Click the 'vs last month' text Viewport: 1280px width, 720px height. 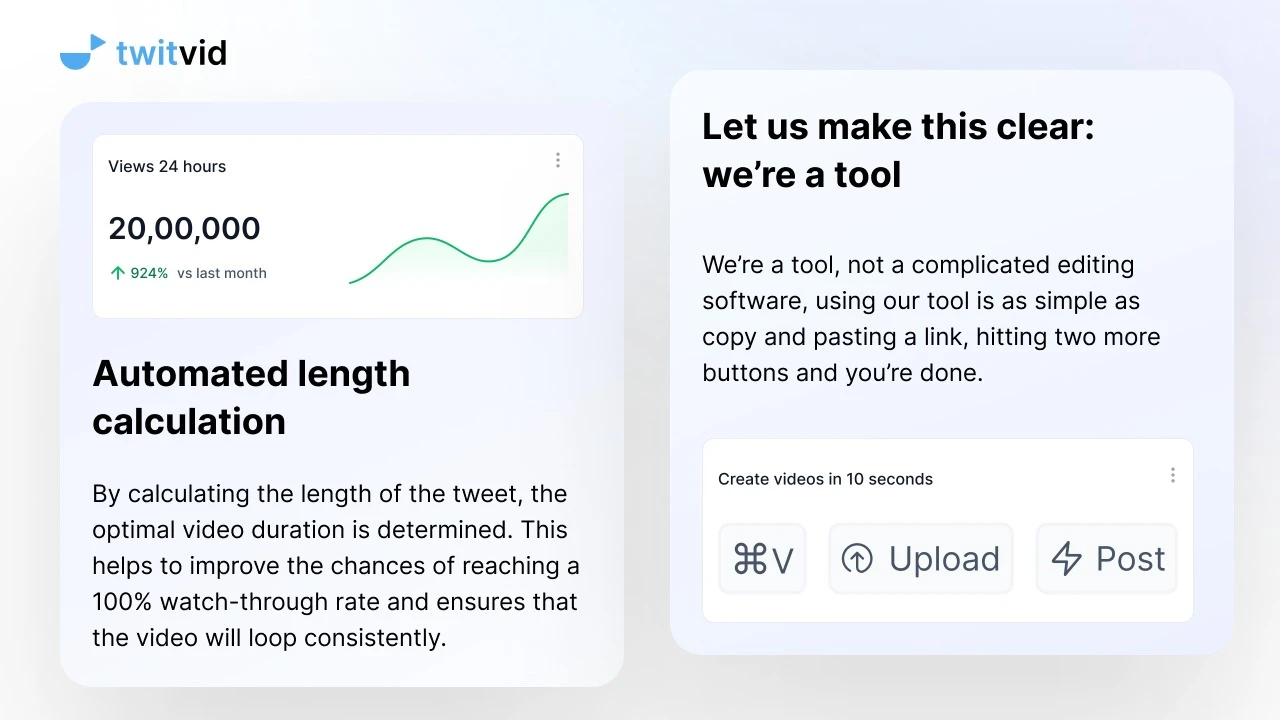(222, 273)
